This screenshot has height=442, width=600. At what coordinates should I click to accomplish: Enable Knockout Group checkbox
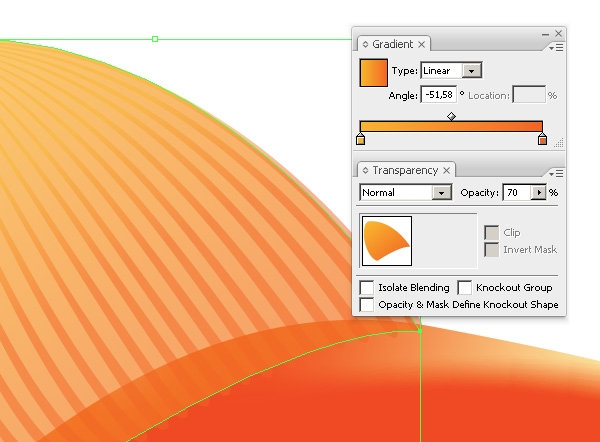[x=465, y=287]
